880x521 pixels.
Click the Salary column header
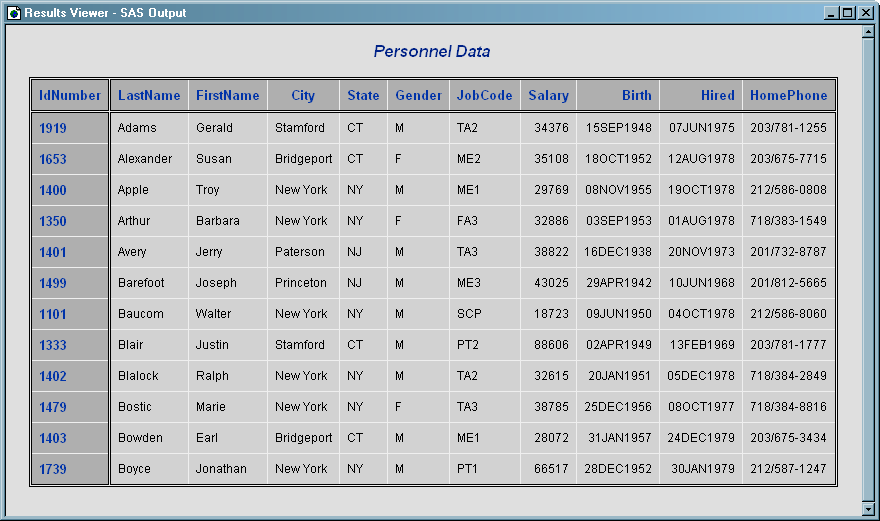tap(548, 95)
